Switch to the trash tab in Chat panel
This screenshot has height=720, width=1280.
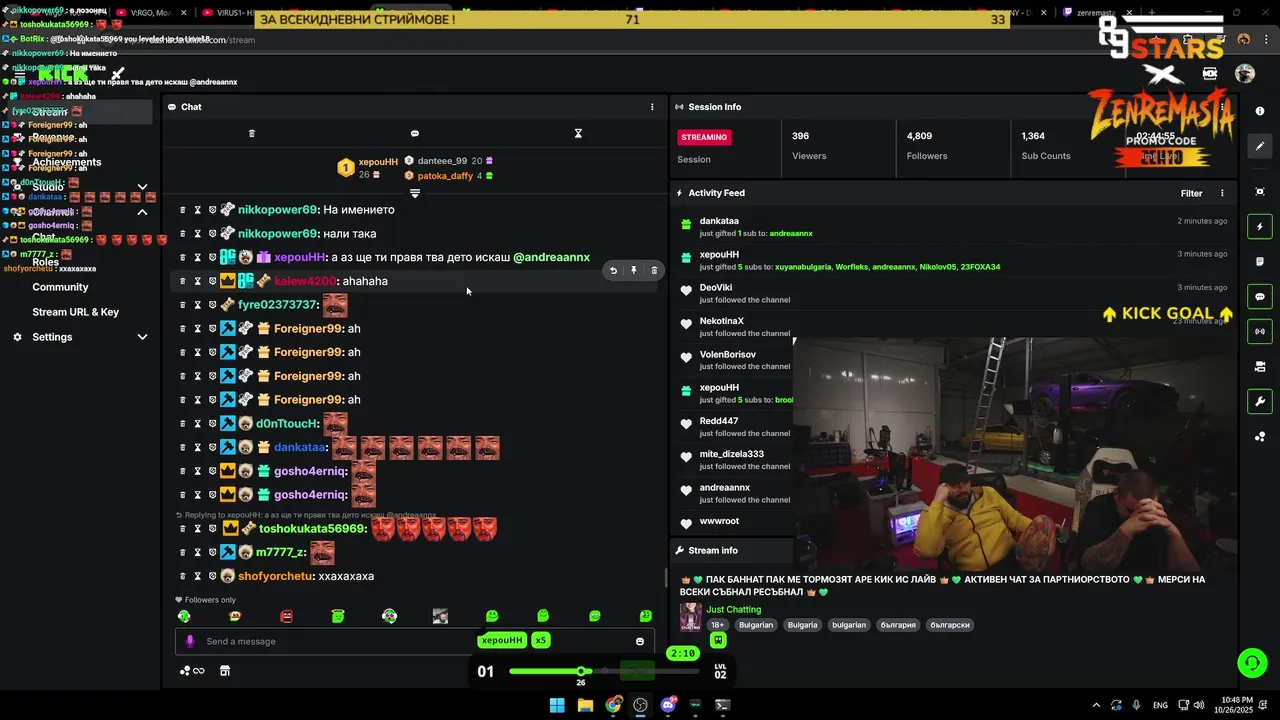tap(252, 133)
